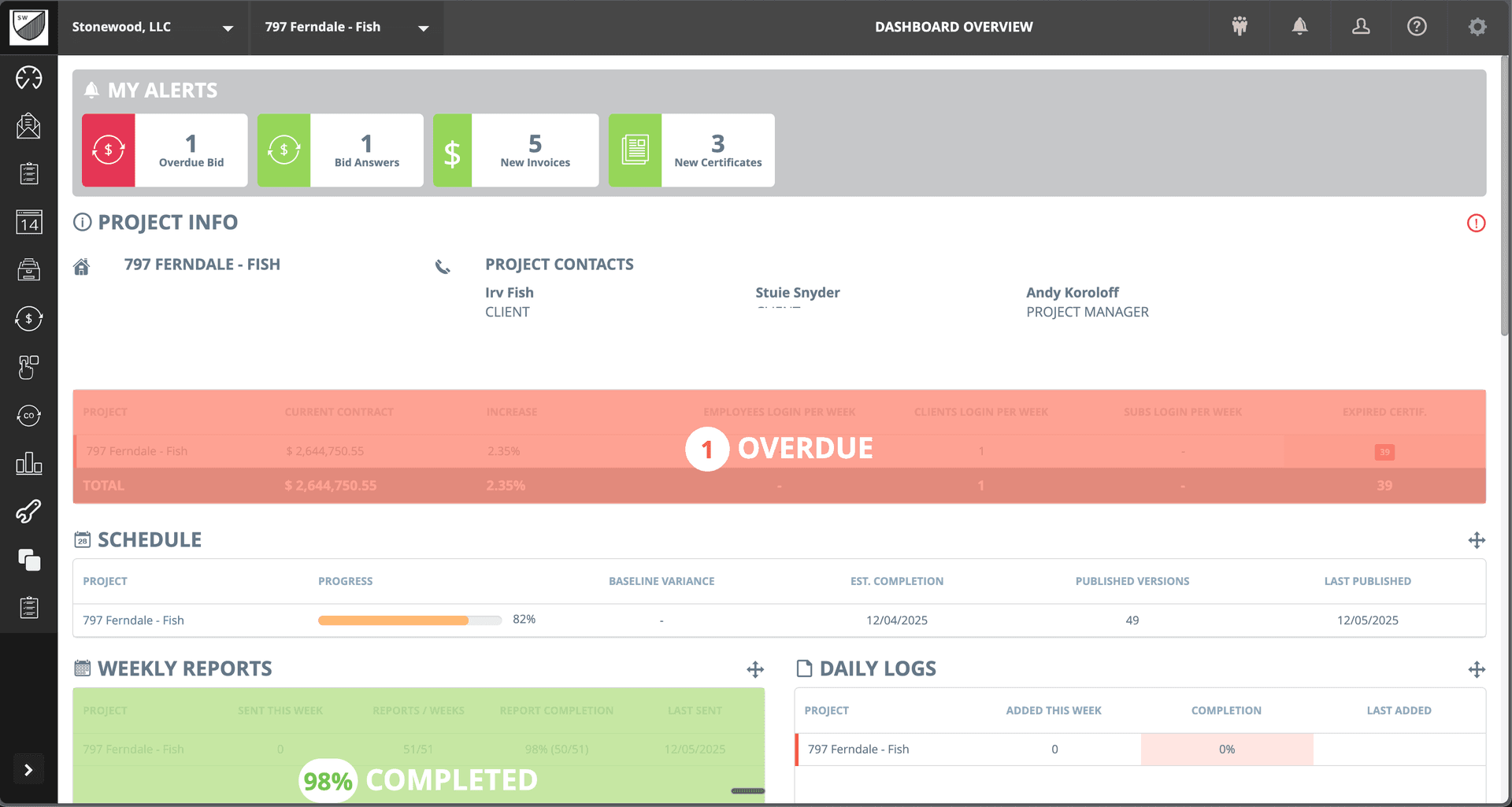Open the bid invitations envelope icon
The width and height of the screenshot is (1512, 807).
point(28,126)
